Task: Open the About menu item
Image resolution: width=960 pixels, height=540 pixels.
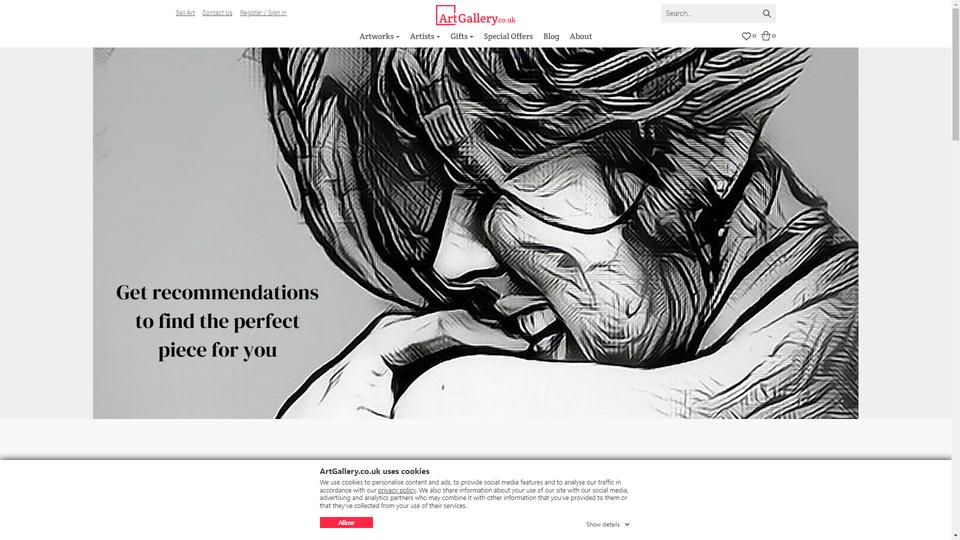Action: 580,37
